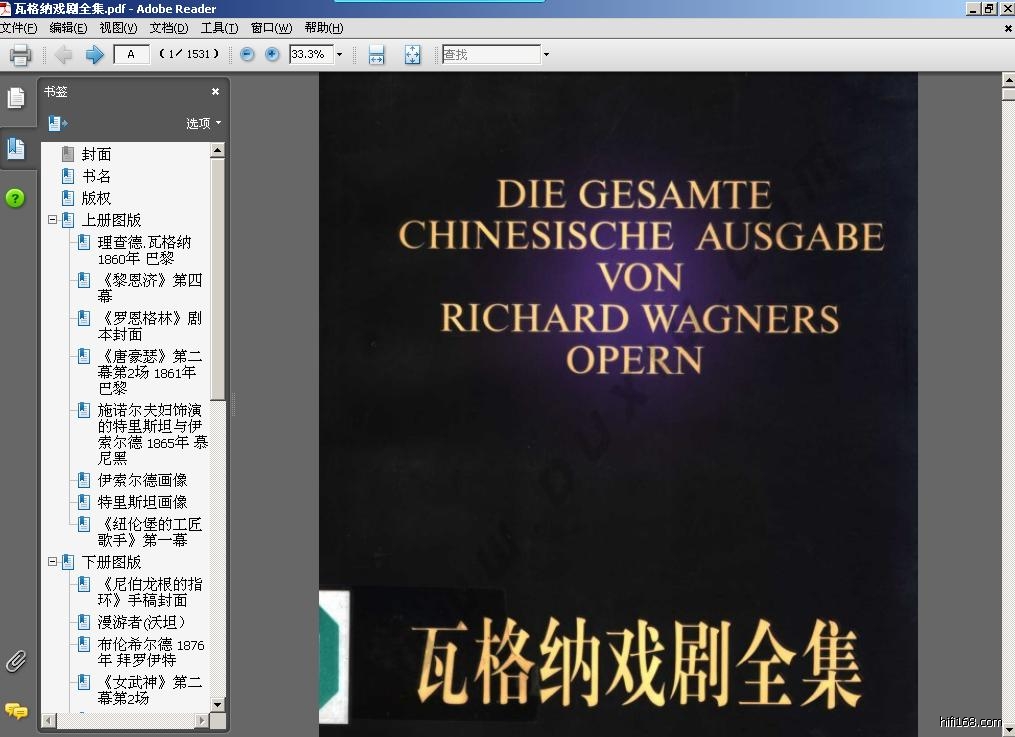Viewport: 1015px width, 737px height.
Task: Open the Pages panel in sidebar
Action: 16,98
